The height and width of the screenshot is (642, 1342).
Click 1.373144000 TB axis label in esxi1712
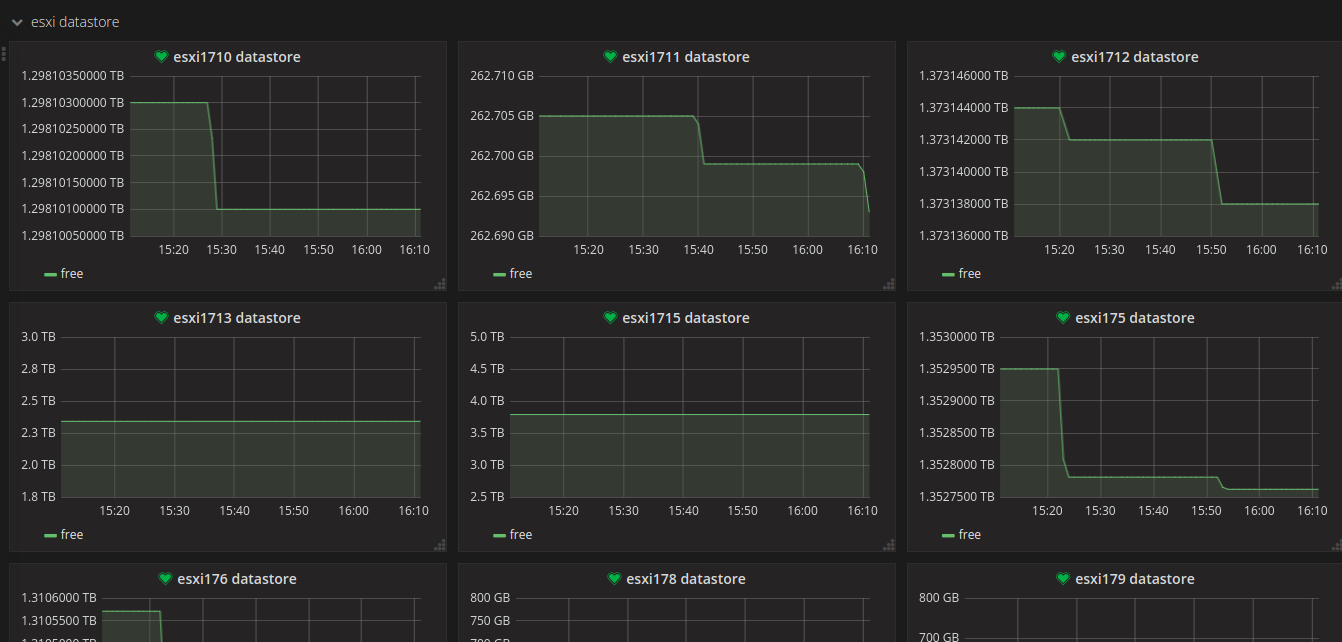pyautogui.click(x=964, y=107)
